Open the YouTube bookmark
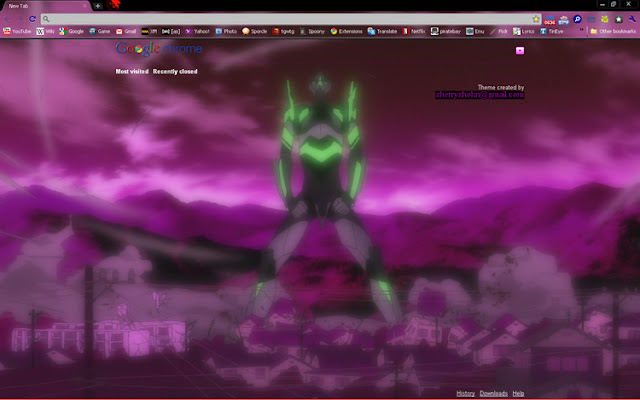The image size is (640, 400). click(x=17, y=31)
